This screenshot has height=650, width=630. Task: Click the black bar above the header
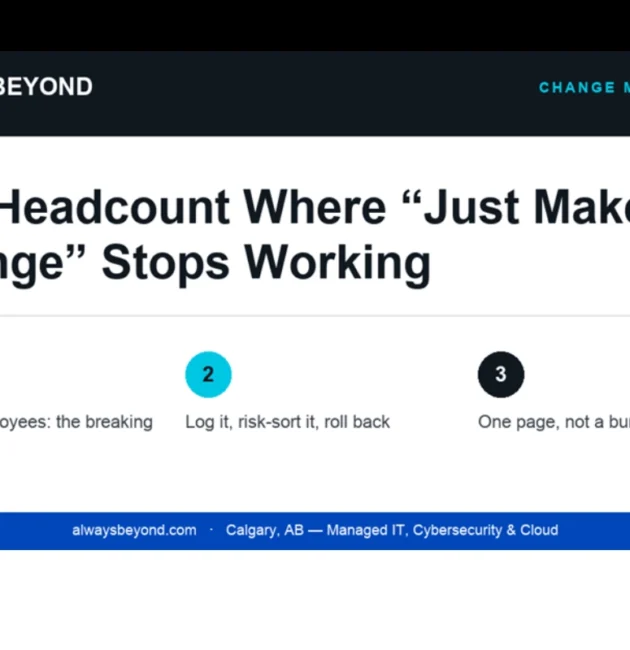point(315,25)
